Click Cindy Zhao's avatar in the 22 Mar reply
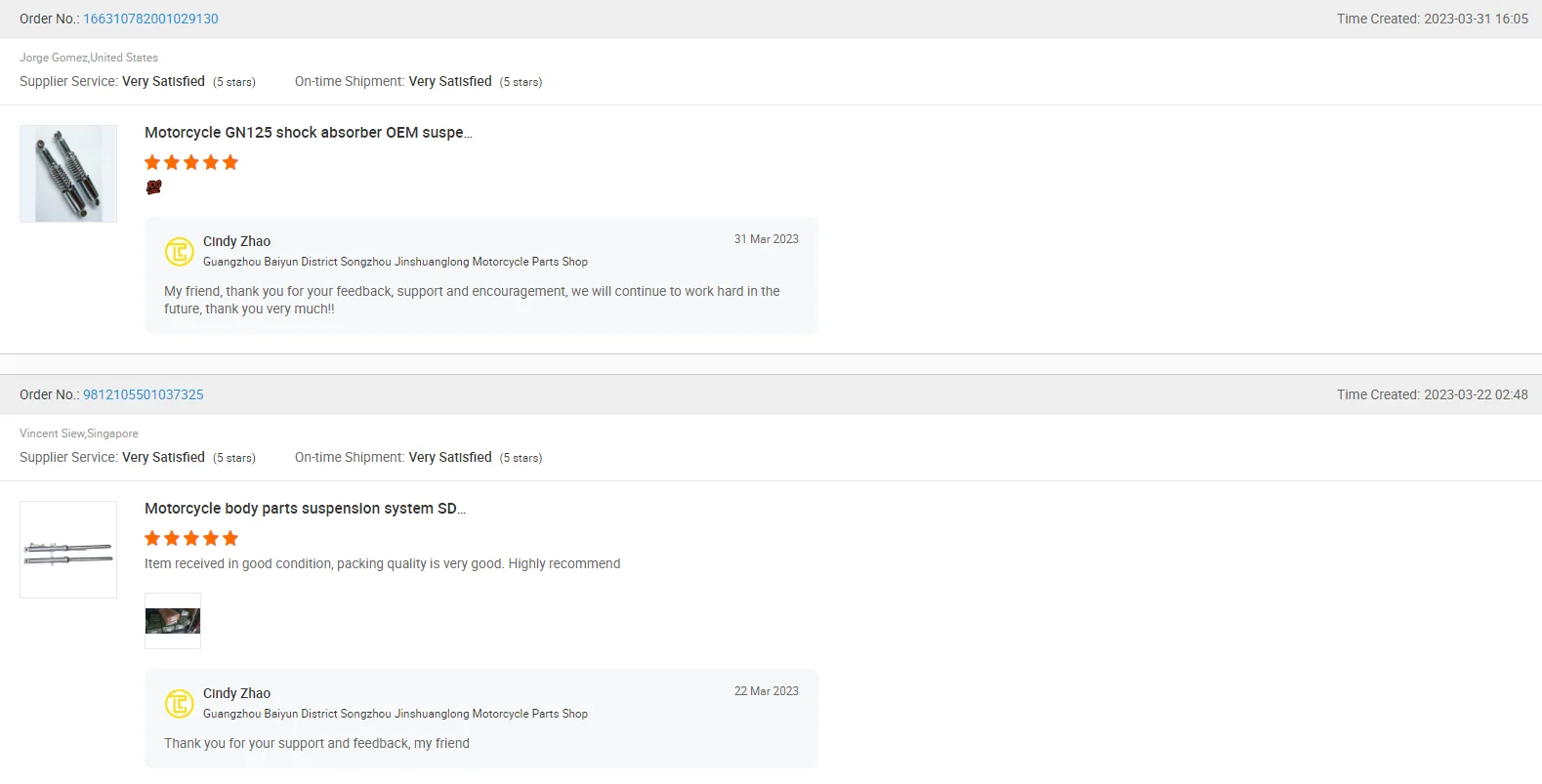The image size is (1542, 784). tap(179, 704)
